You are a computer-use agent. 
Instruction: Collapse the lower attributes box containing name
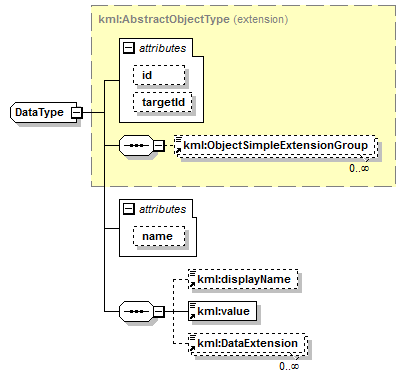[x=129, y=209]
